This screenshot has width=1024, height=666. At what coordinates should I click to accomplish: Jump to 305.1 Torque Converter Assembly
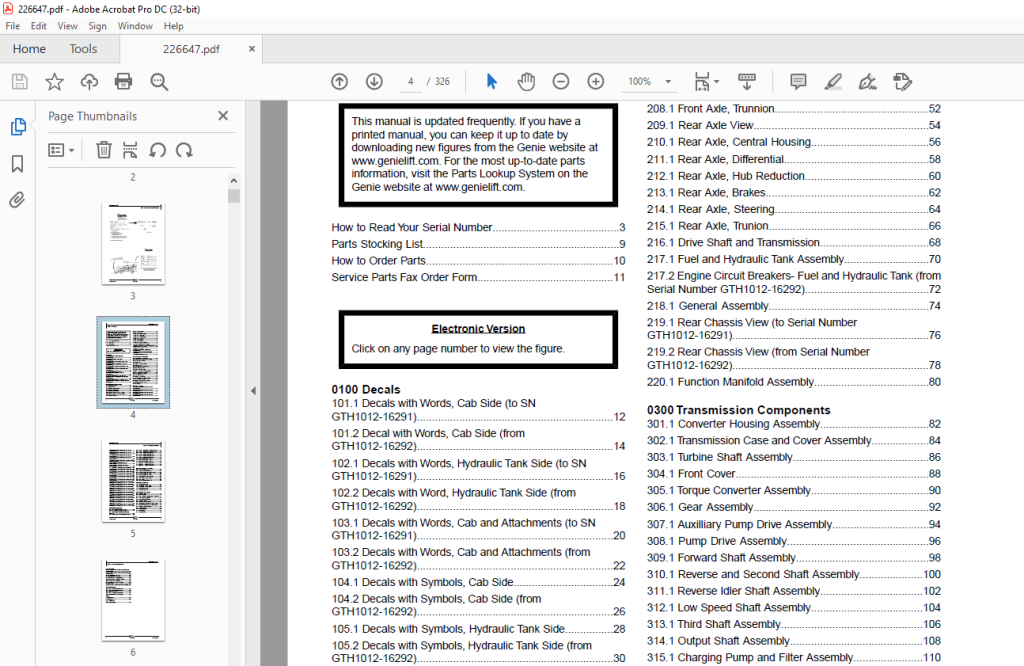pos(793,490)
